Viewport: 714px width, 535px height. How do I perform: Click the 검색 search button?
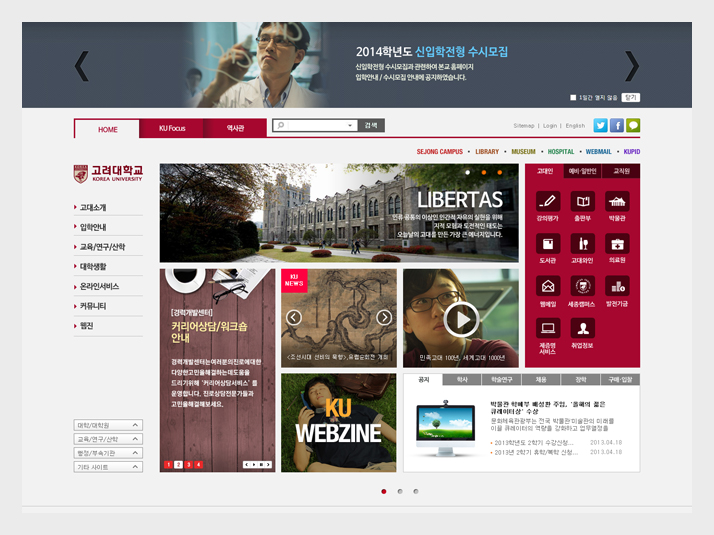point(371,125)
